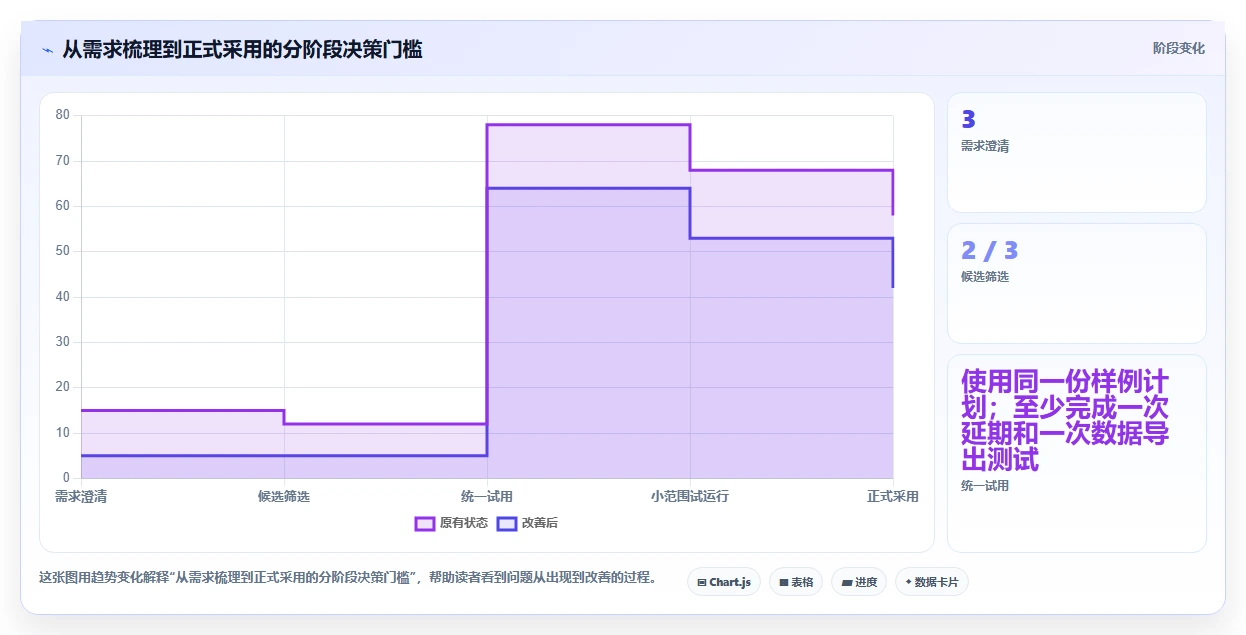Screen dimensions: 1246x635
Task: Click the 正式采用 x-axis label
Action: 893,497
